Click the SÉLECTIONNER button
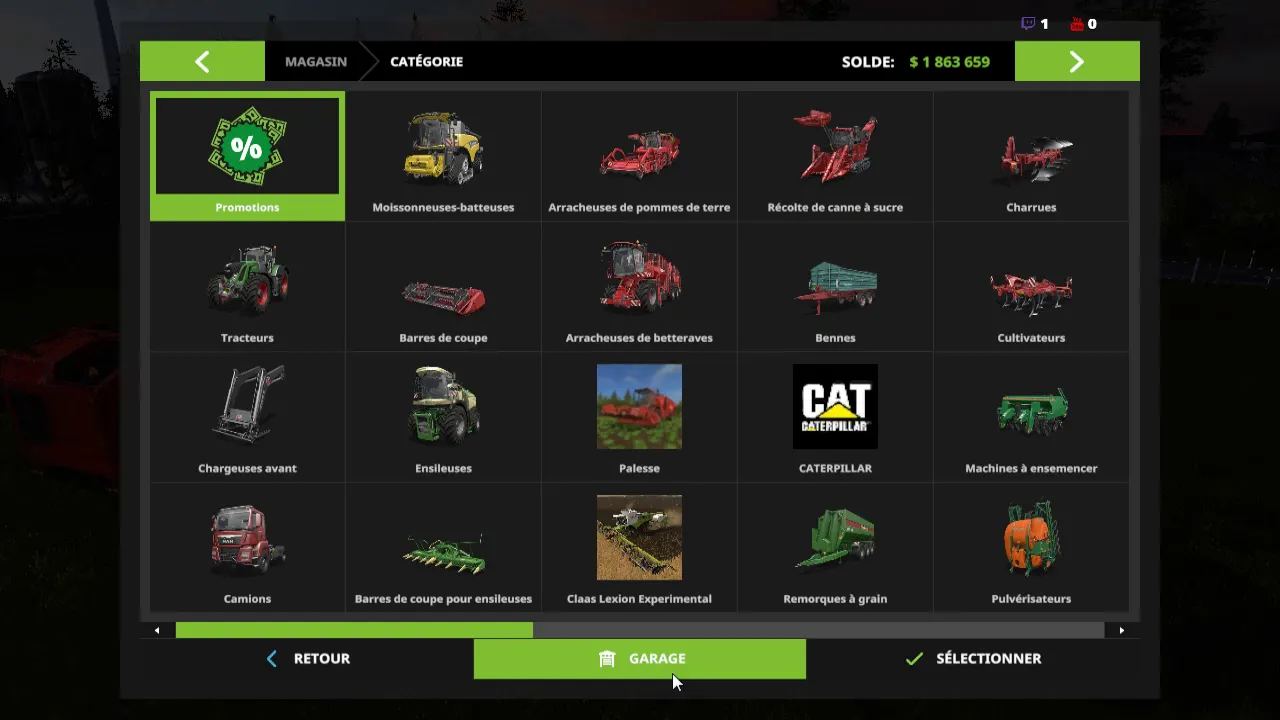Screen dimensions: 1280x720 pyautogui.click(x=973, y=658)
